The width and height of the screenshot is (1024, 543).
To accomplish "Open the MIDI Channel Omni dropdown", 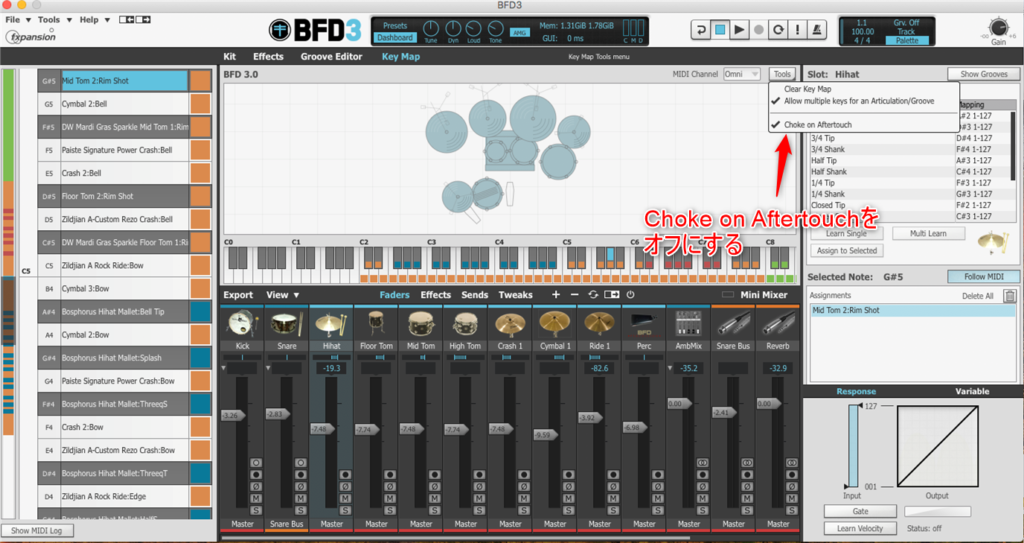I will point(741,75).
